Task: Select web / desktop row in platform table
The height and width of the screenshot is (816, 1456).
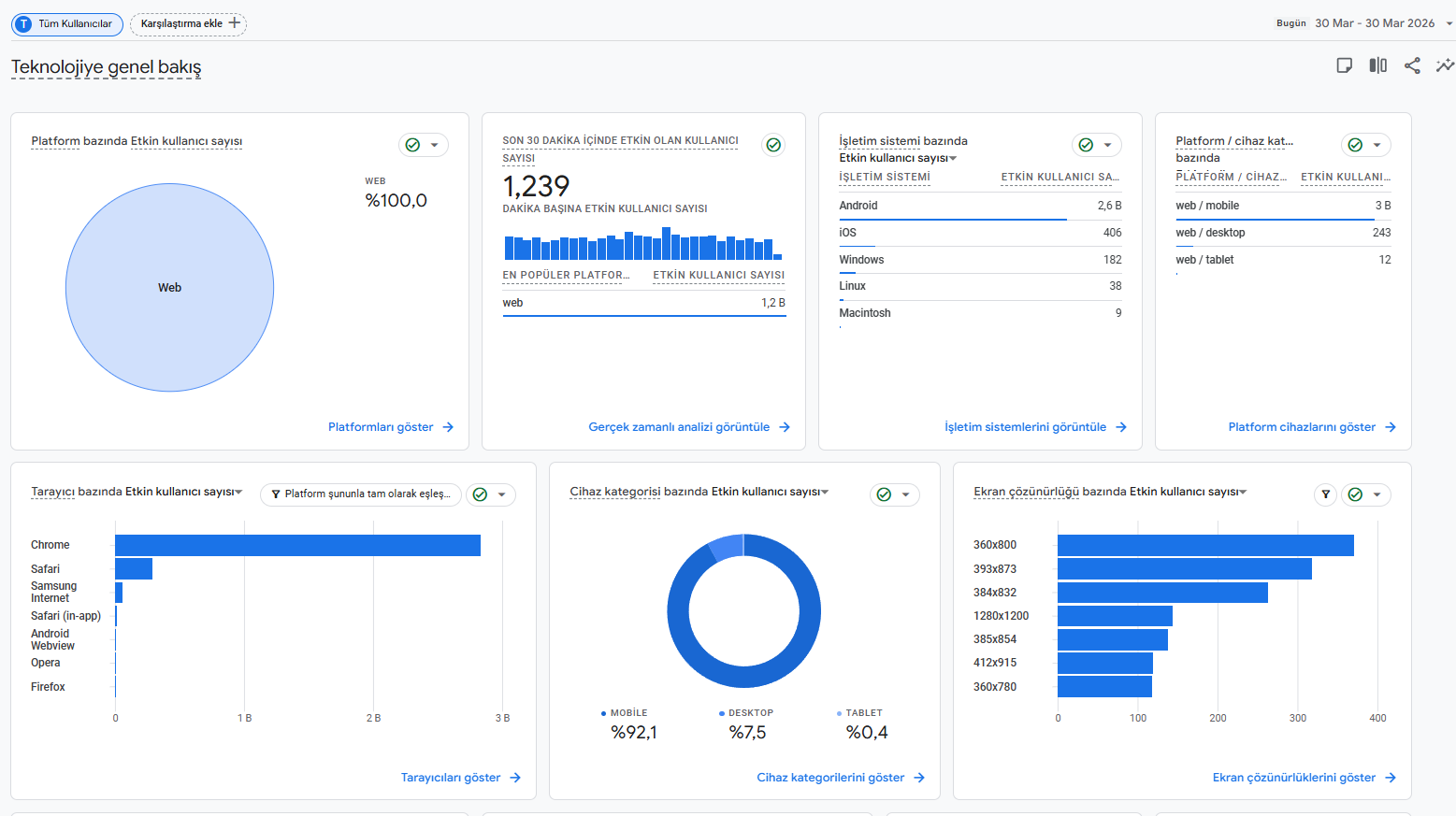Action: click(x=1283, y=233)
